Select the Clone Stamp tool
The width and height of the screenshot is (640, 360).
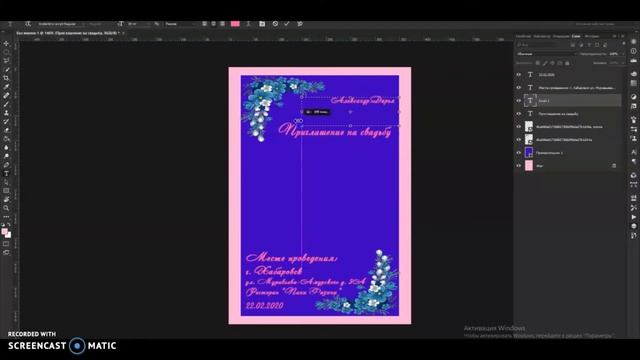click(6, 113)
